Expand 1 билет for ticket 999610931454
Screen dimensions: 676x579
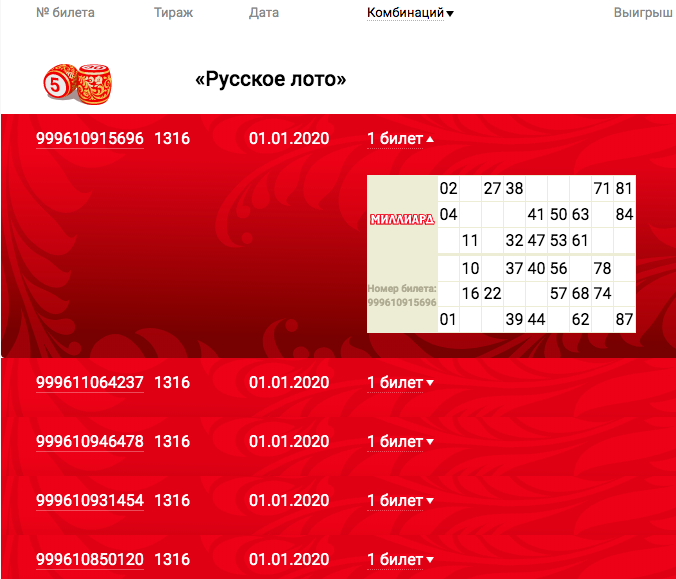(x=401, y=501)
